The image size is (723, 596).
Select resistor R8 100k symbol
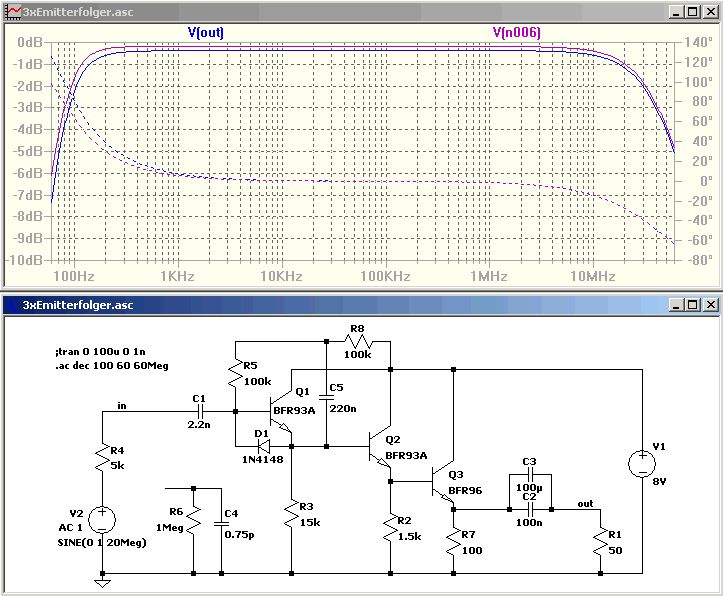[x=358, y=342]
